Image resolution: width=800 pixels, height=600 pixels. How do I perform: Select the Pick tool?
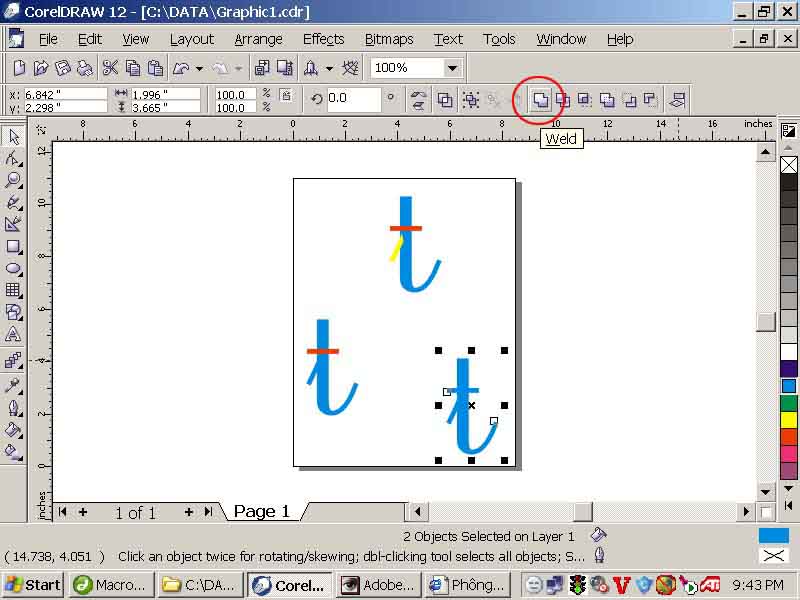click(x=13, y=136)
